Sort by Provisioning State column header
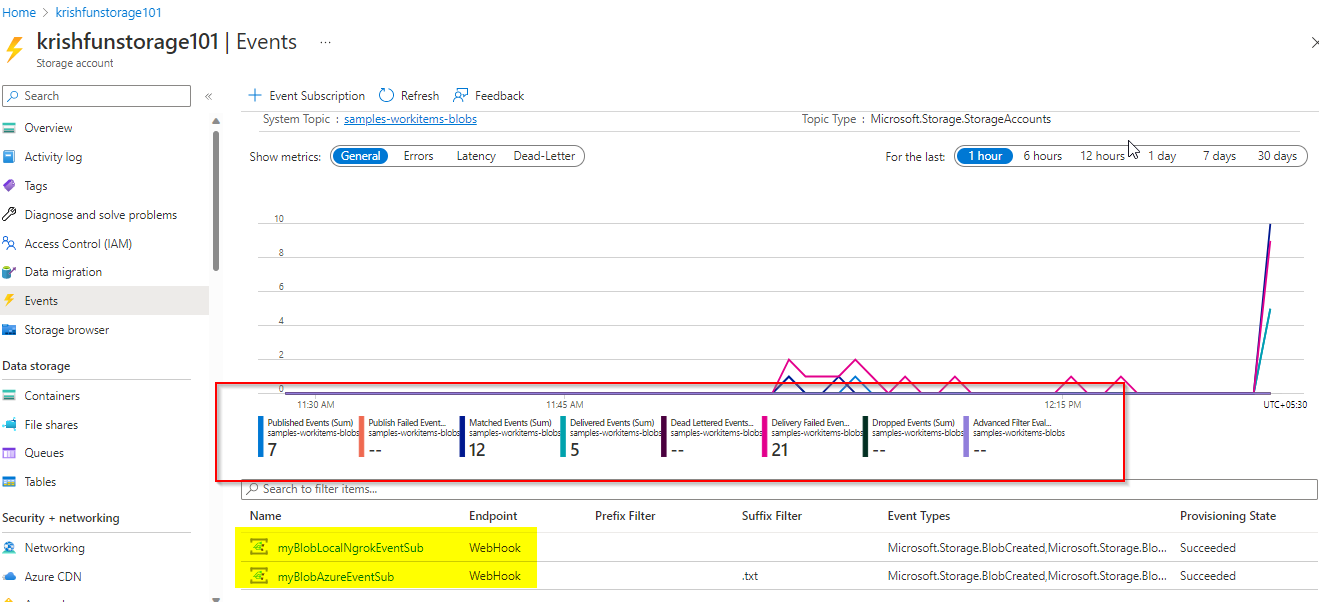 (x=1228, y=516)
